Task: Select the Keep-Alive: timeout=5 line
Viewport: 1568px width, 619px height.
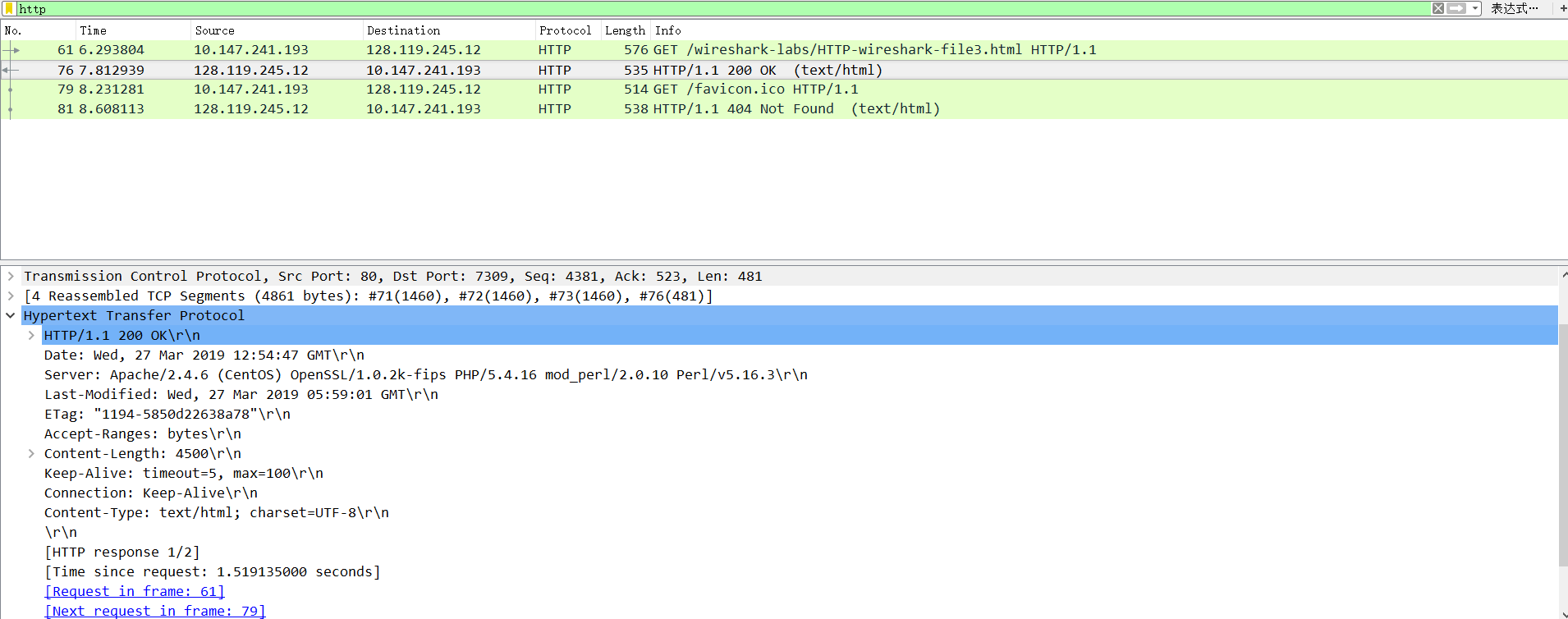Action: point(184,474)
